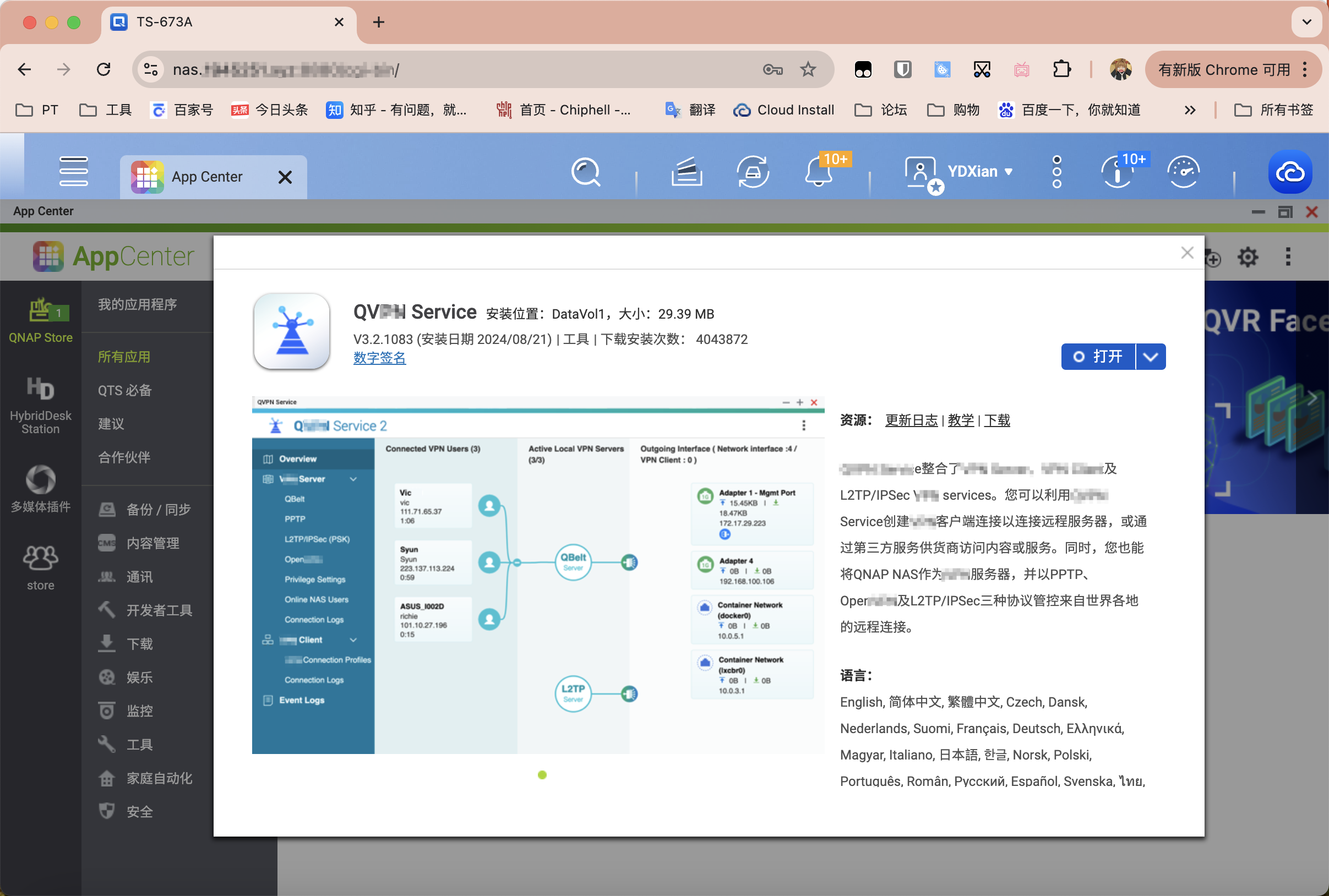Image resolution: width=1329 pixels, height=896 pixels.
Task: Select 建议 category
Action: 111,423
